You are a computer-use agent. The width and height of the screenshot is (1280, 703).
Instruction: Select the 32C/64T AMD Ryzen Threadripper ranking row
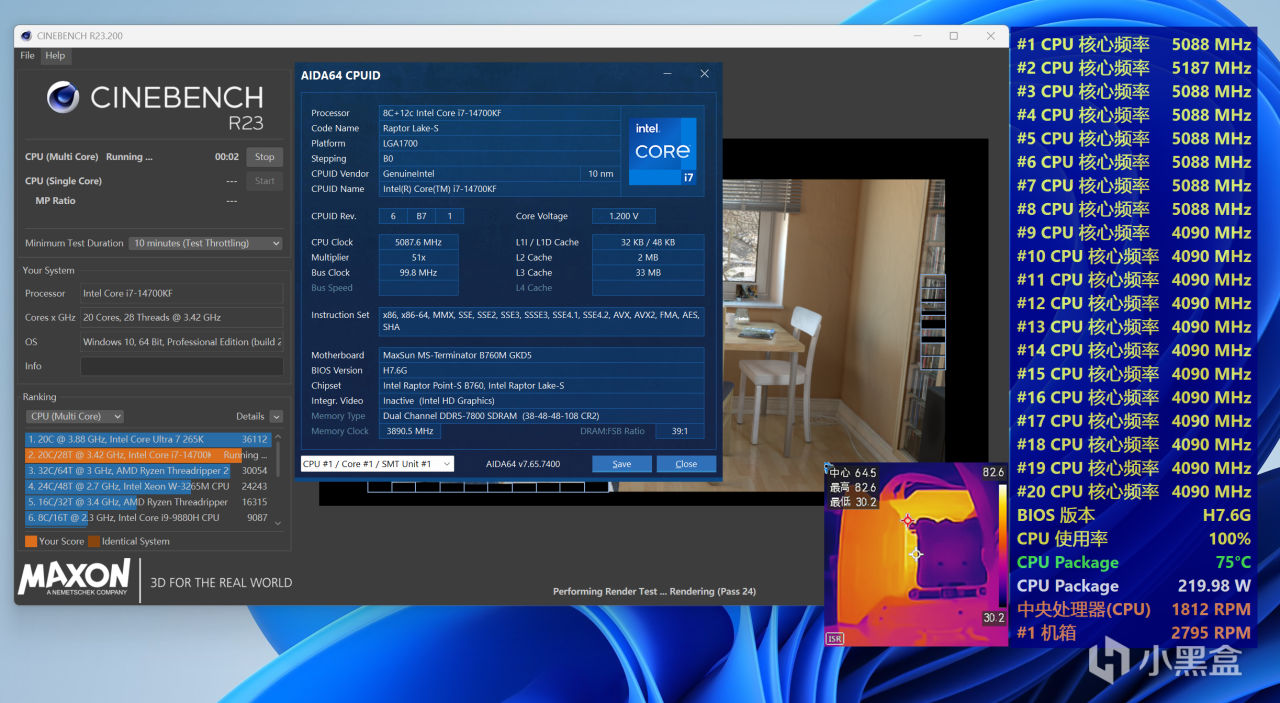pyautogui.click(x=148, y=471)
